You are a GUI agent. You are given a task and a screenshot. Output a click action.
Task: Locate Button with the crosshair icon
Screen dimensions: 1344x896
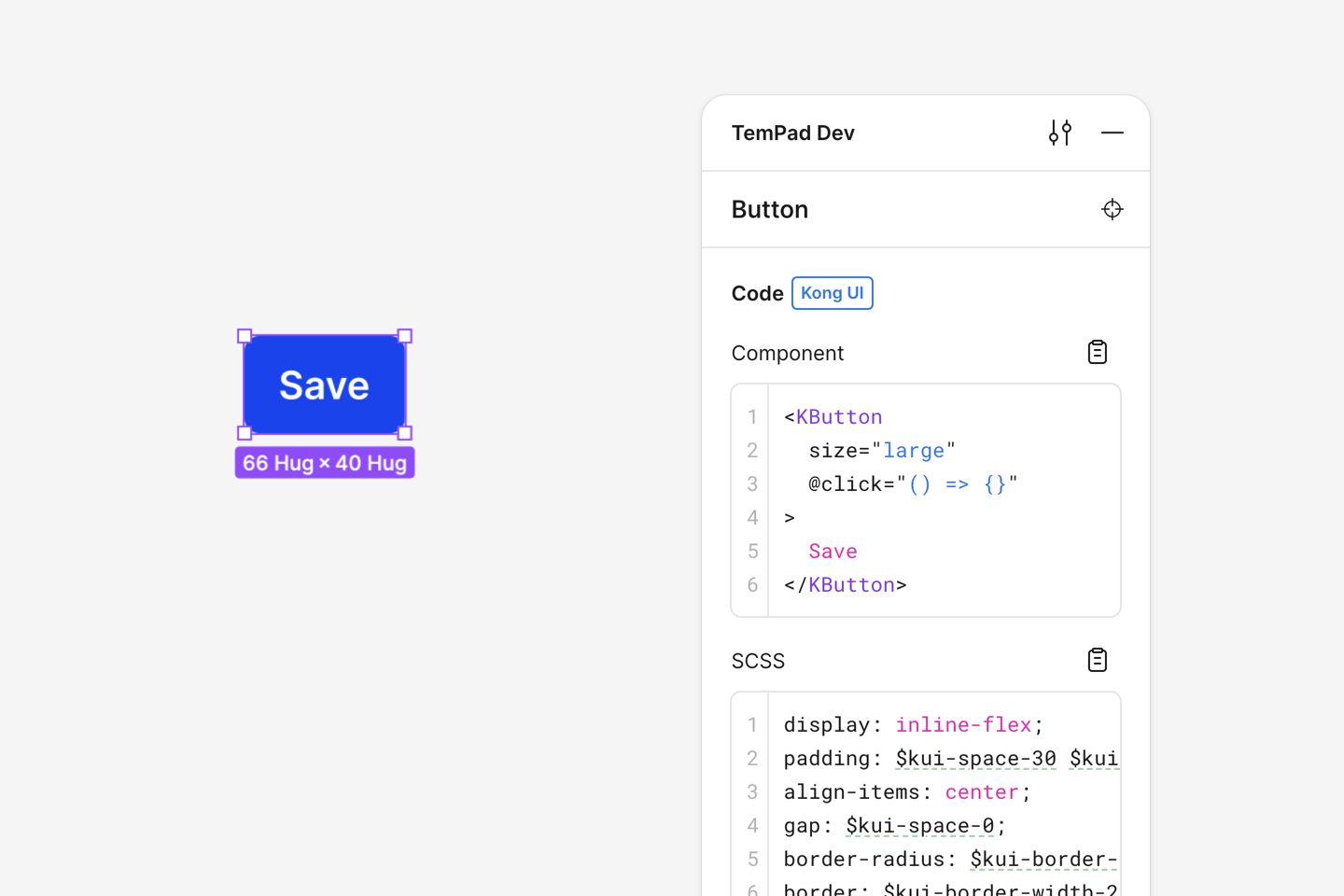pos(1112,209)
